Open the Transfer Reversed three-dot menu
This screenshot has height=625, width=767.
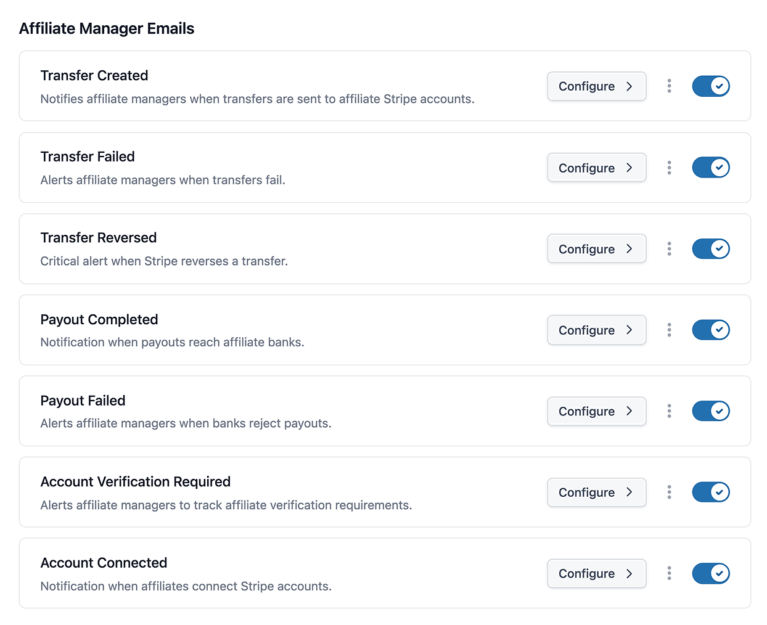pos(669,249)
